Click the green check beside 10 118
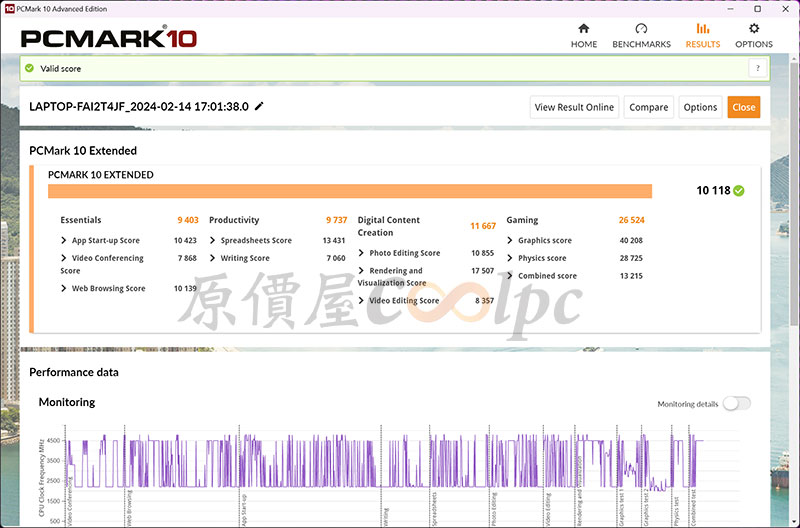This screenshot has width=800, height=528. [x=739, y=191]
